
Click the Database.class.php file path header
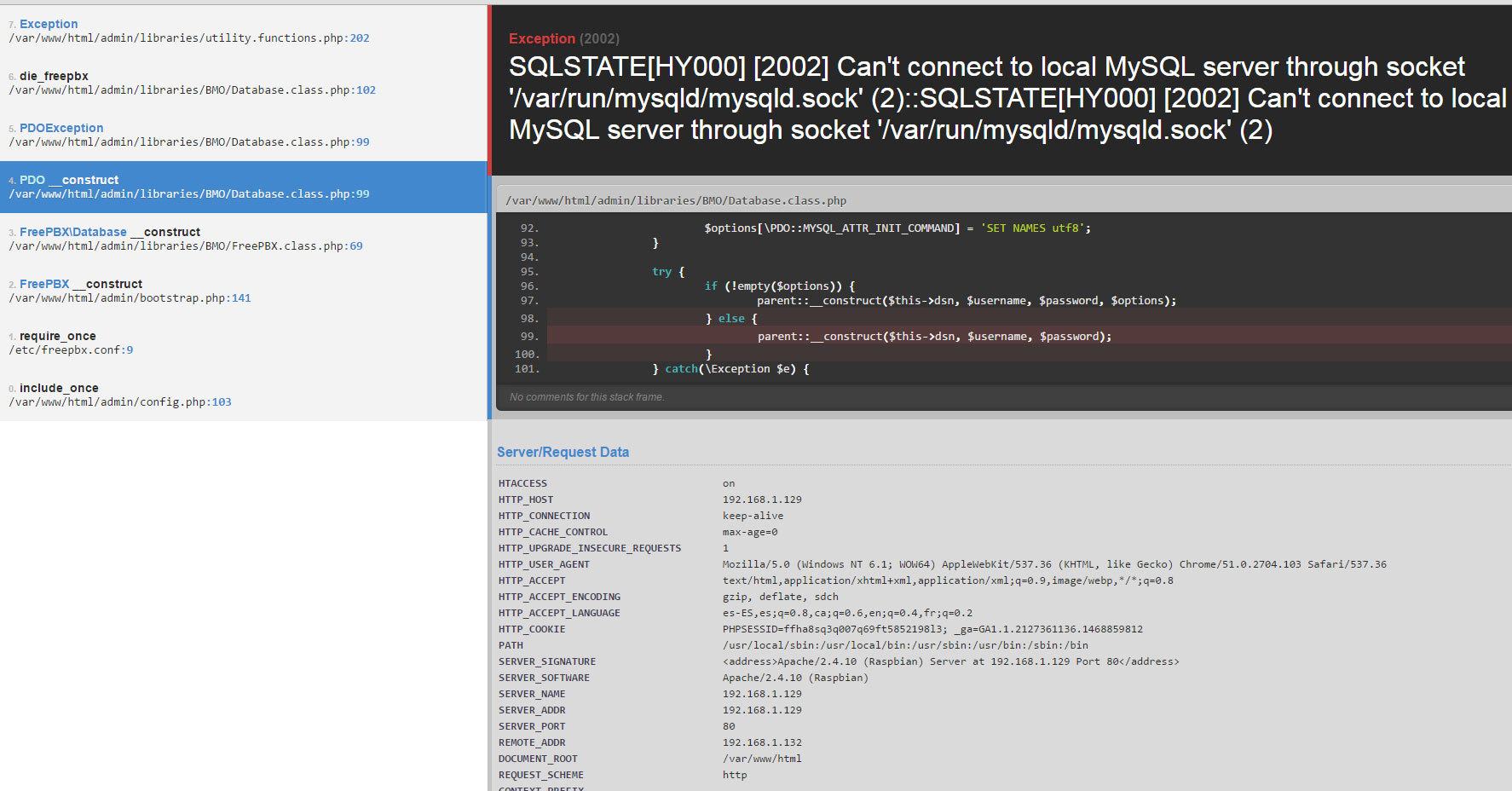click(x=676, y=200)
